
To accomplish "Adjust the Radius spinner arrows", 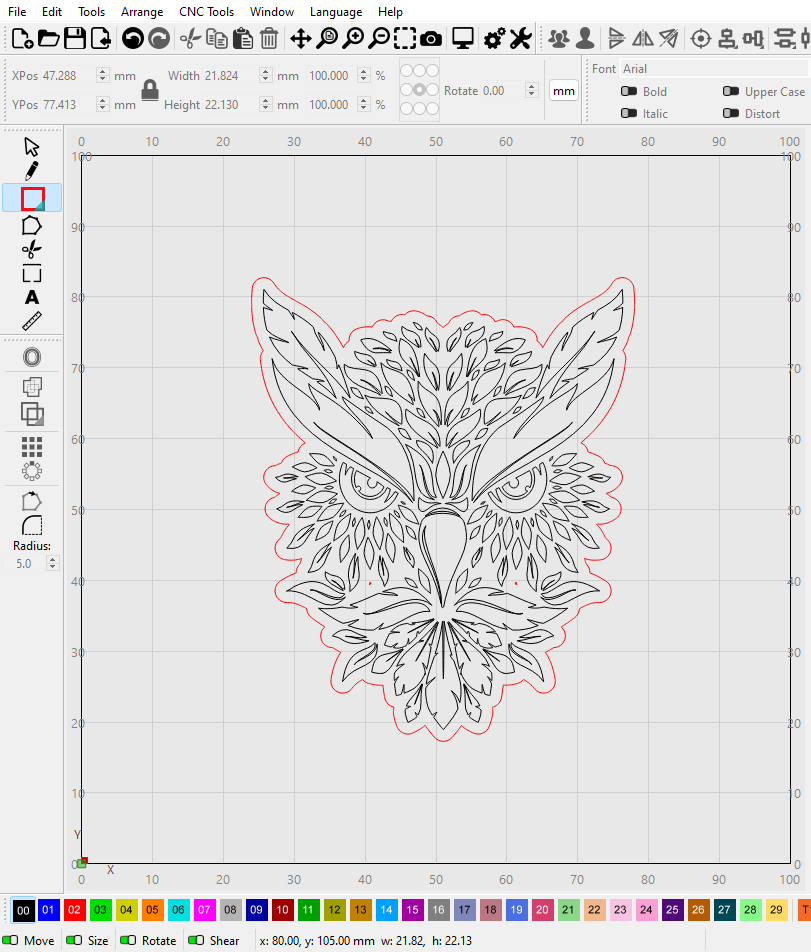I will tap(52, 564).
